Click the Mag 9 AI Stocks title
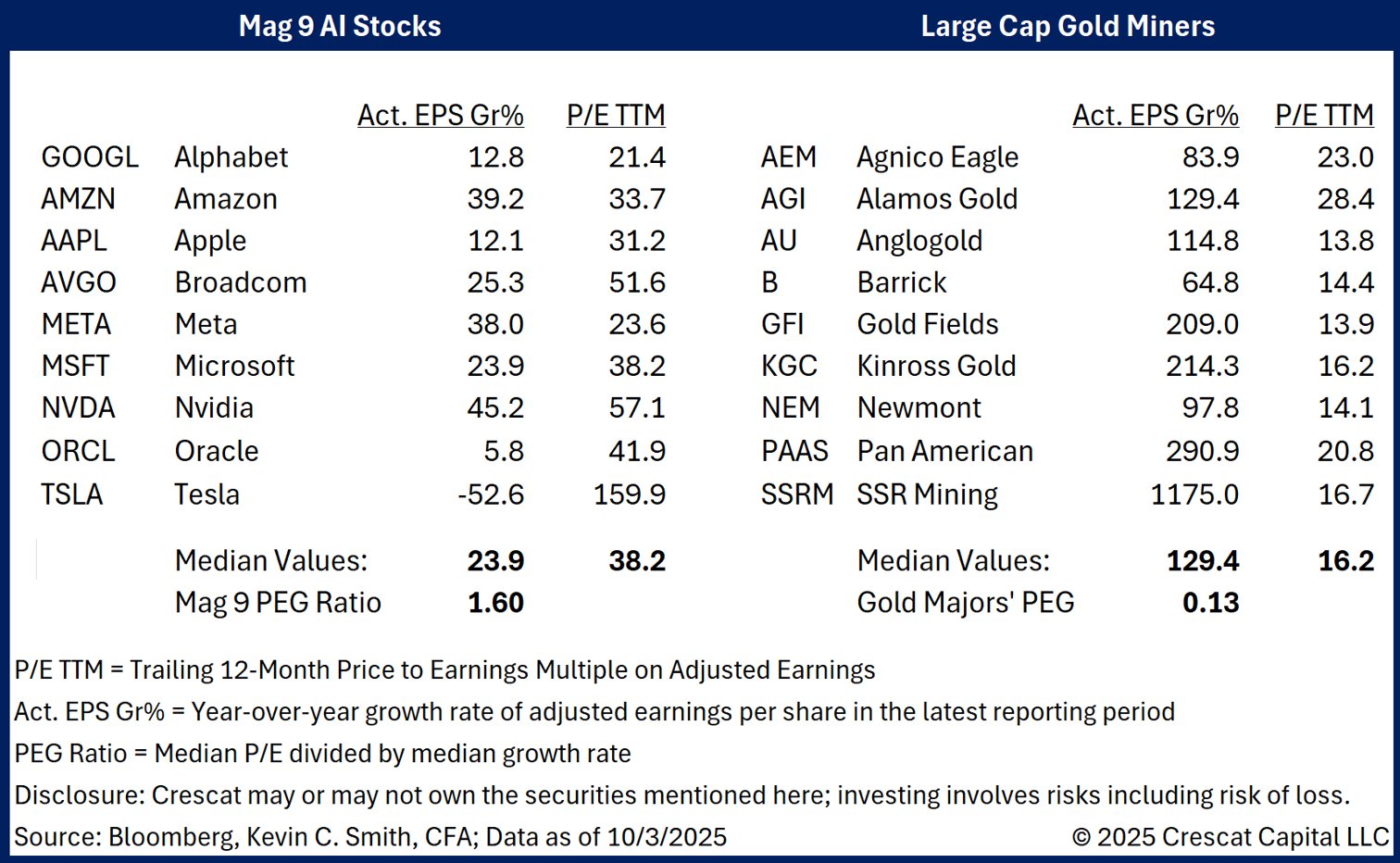This screenshot has height=863, width=1400. coord(340,26)
